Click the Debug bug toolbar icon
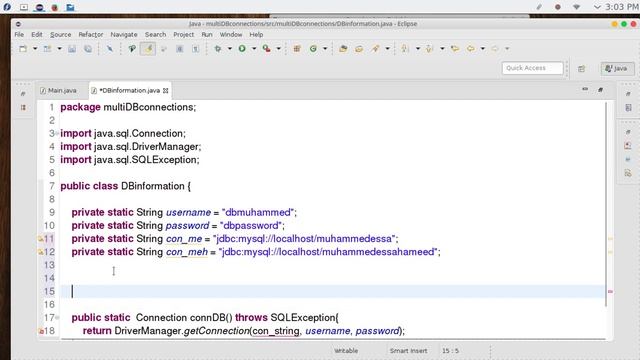The width and height of the screenshot is (640, 360). click(218, 49)
